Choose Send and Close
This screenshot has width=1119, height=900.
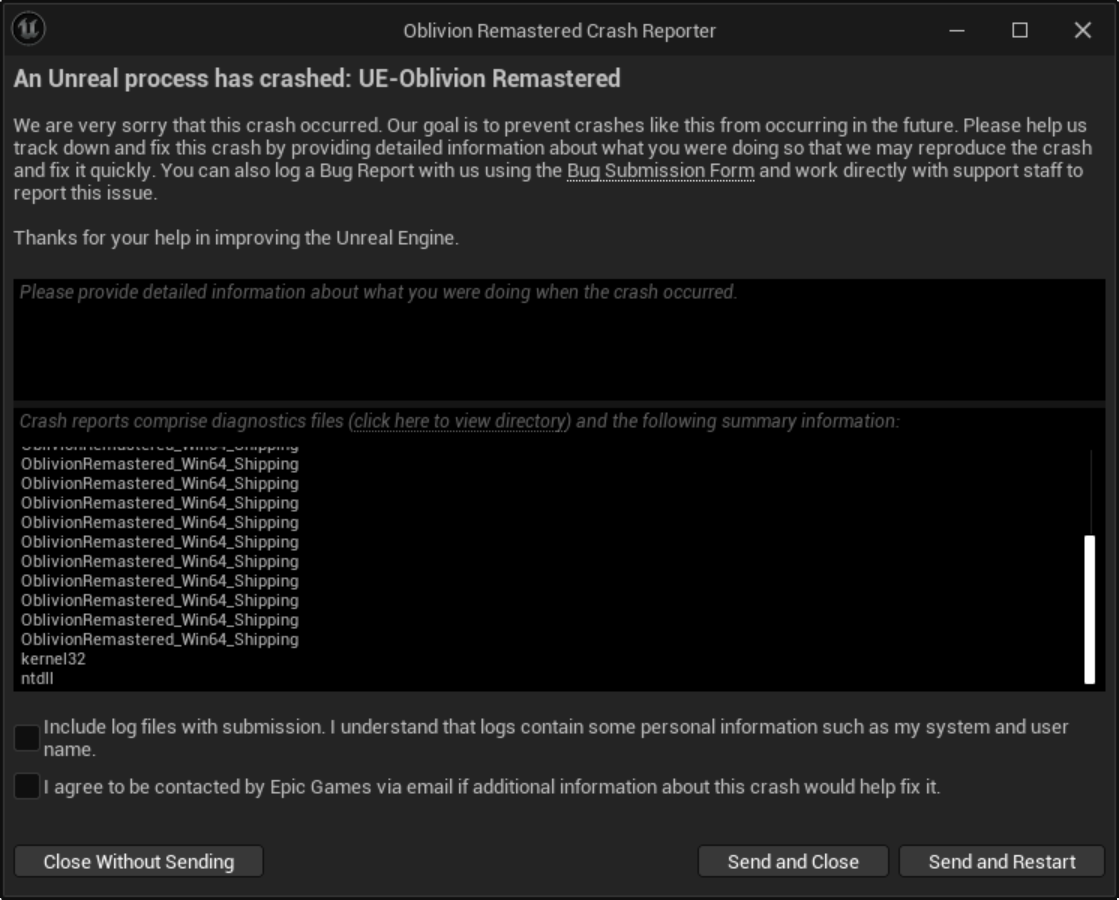point(793,861)
